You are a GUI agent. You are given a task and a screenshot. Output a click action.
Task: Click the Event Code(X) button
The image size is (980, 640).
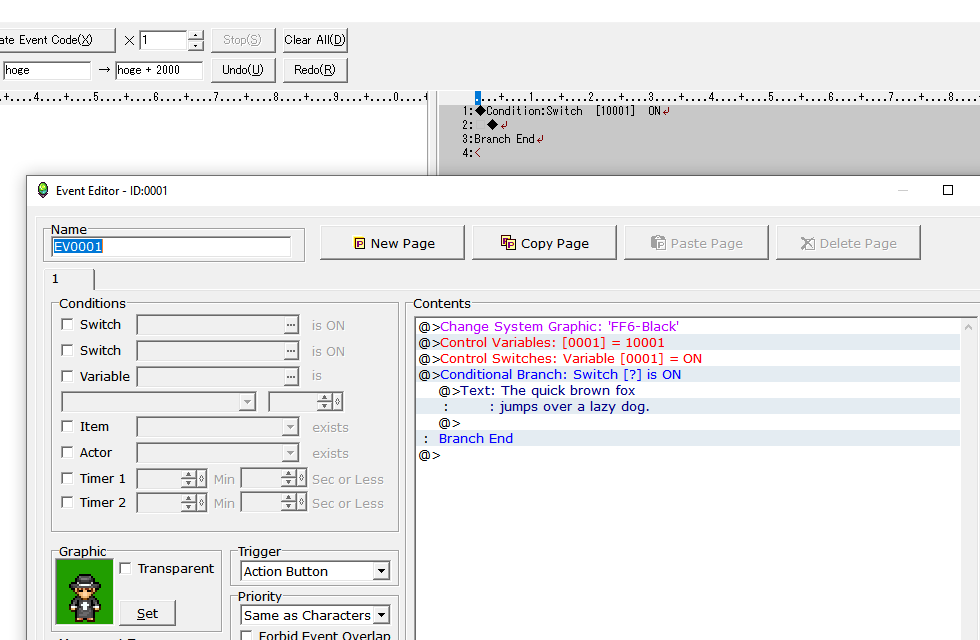(x=56, y=40)
